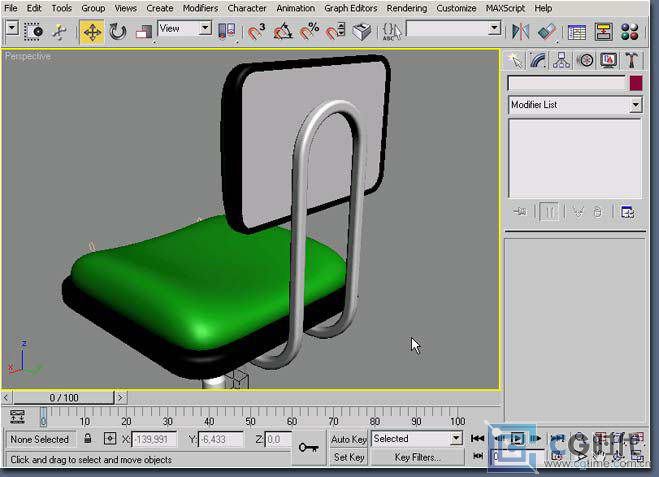
Task: Go to the start frame
Action: (477, 438)
